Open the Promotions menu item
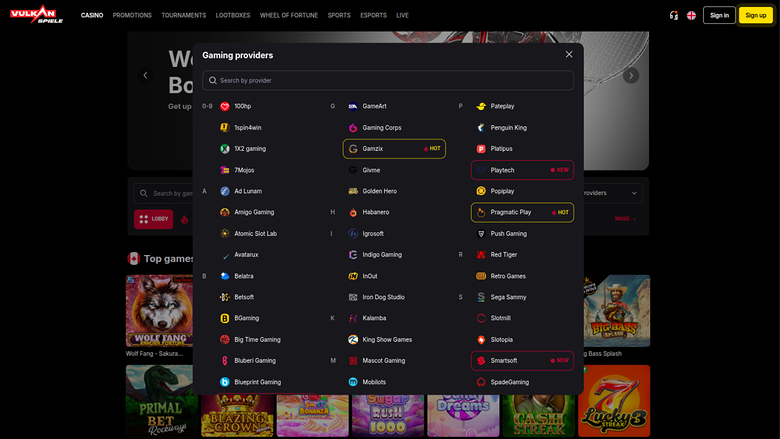Screen dimensions: 780x439 [x=131, y=15]
